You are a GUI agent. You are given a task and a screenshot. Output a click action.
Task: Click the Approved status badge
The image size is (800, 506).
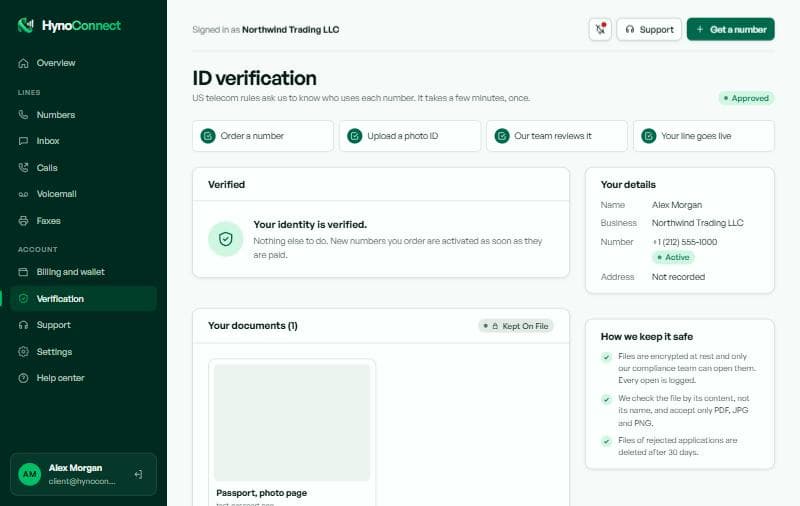pyautogui.click(x=746, y=98)
